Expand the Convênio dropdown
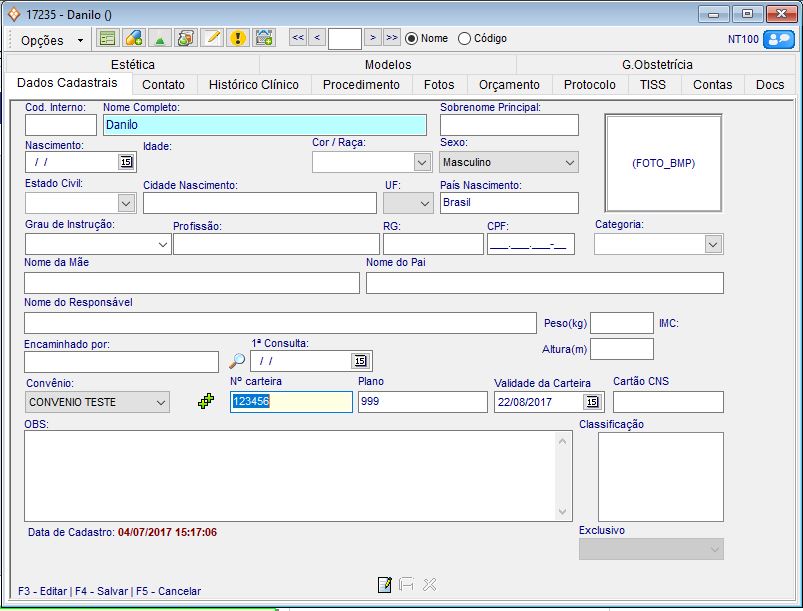This screenshot has height=611, width=803. click(x=161, y=402)
